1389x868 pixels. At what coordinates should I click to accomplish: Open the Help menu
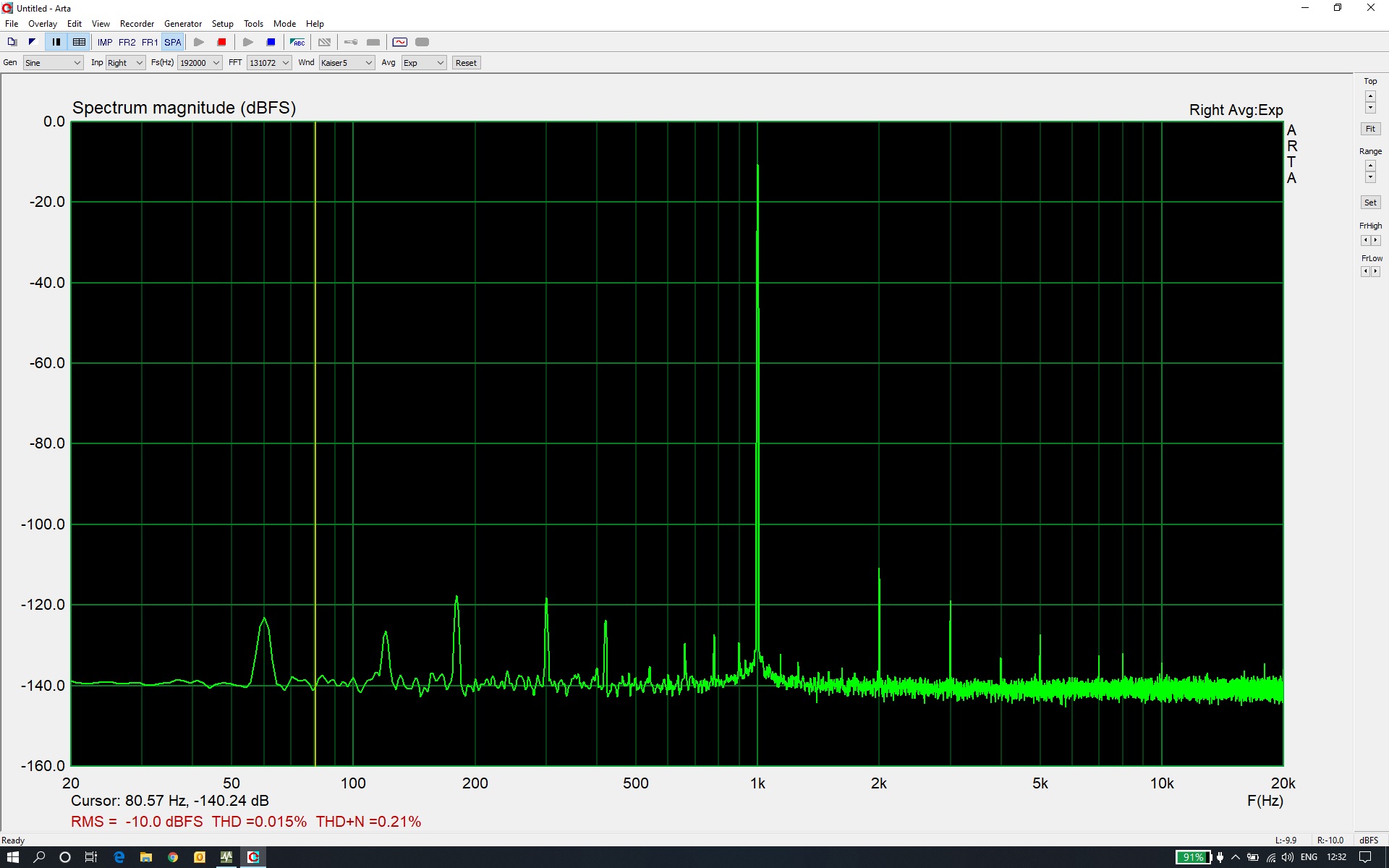tap(315, 24)
